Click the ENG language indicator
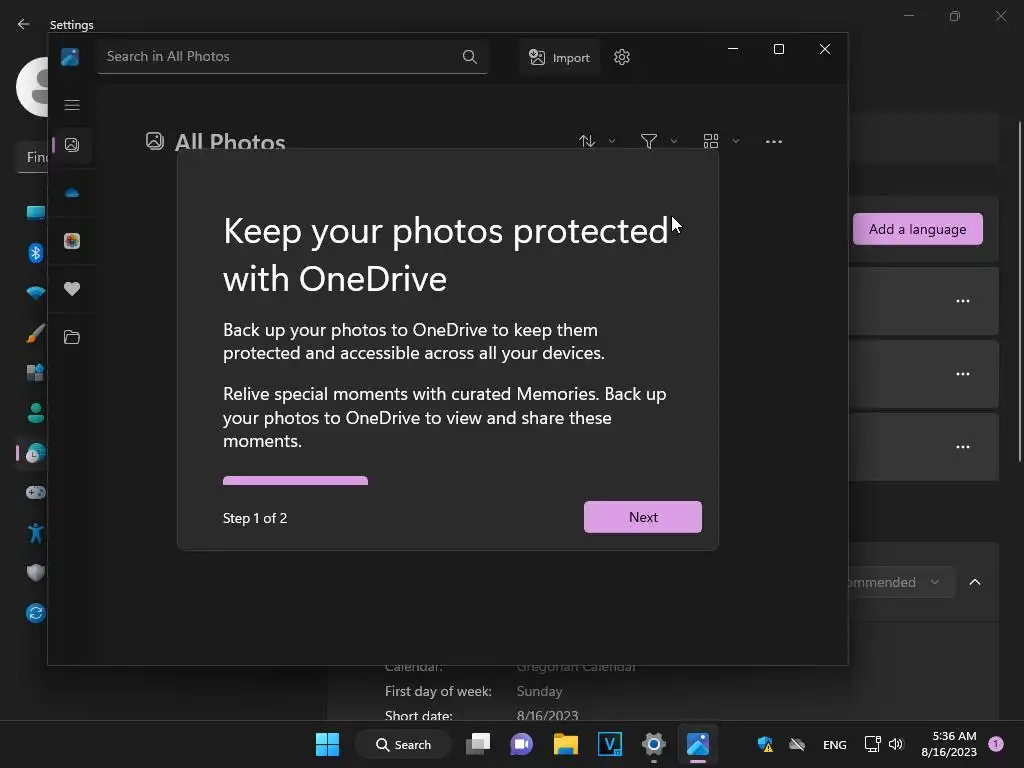The width and height of the screenshot is (1024, 768). tap(835, 745)
